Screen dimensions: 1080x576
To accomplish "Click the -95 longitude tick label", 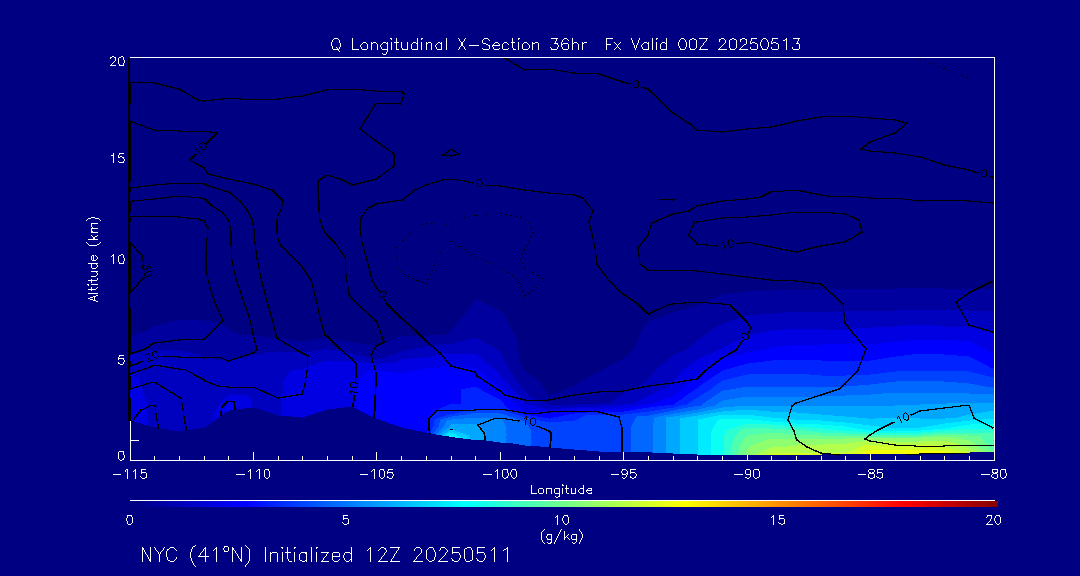I will [x=623, y=475].
